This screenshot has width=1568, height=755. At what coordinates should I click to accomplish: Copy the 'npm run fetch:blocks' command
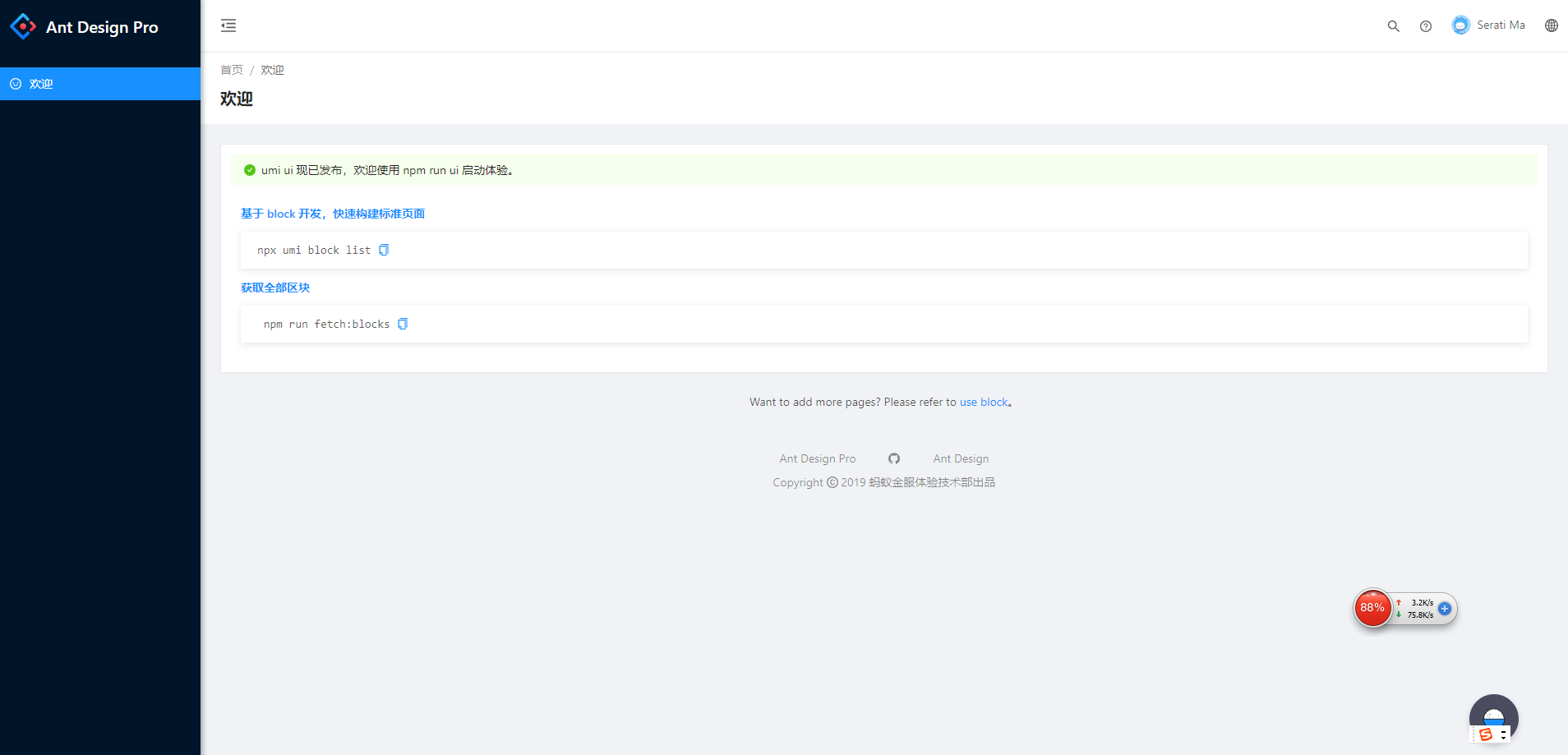(x=403, y=324)
